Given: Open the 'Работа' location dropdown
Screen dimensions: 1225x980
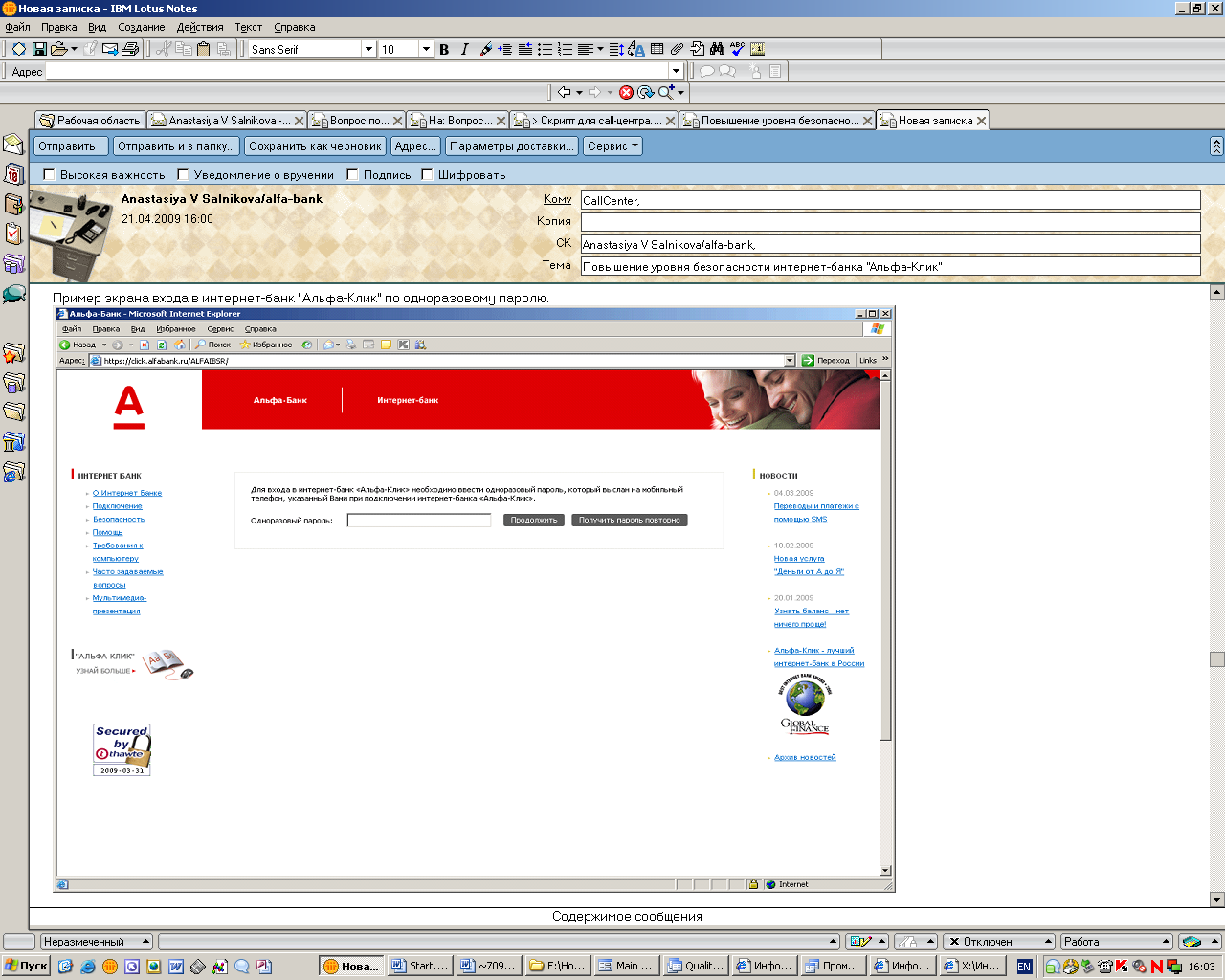Looking at the screenshot, I should pyautogui.click(x=1116, y=942).
